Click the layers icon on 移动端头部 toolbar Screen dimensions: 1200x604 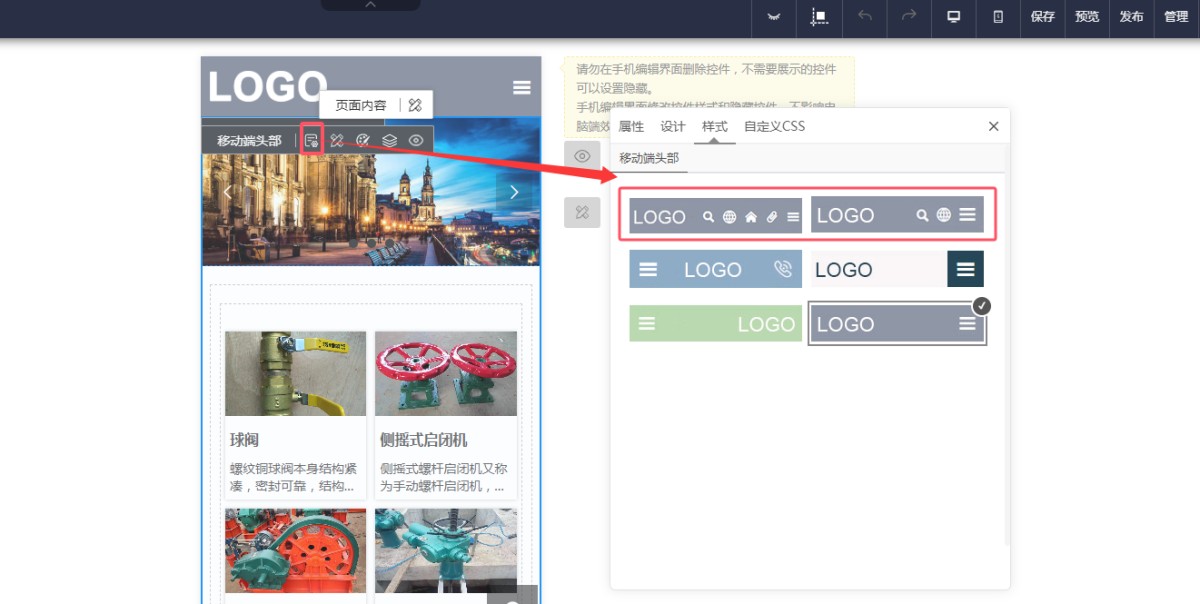click(x=390, y=140)
